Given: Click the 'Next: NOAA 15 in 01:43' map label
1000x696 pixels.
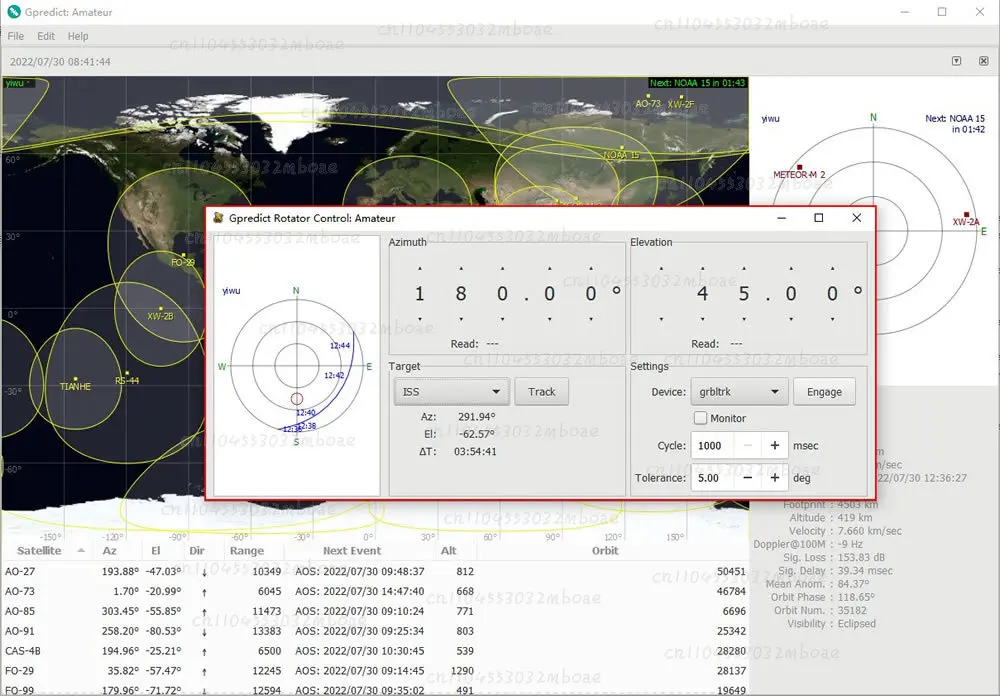Looking at the screenshot, I should tap(697, 83).
